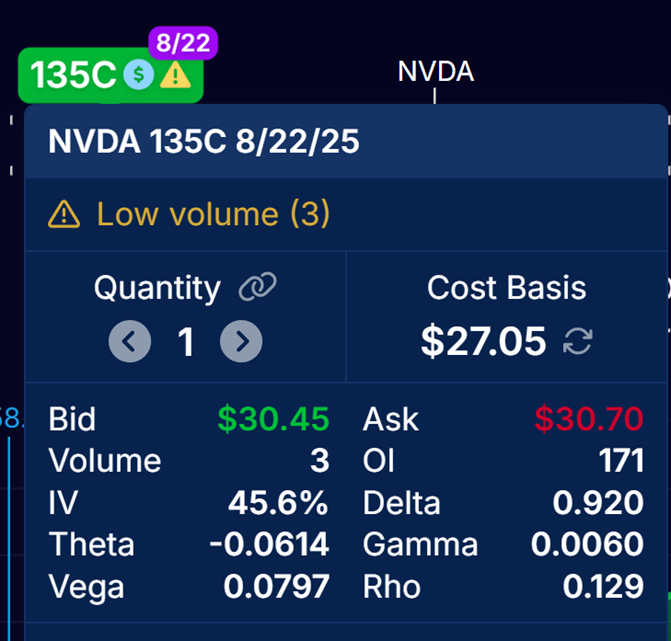Click the low volume warning icon

[64, 214]
